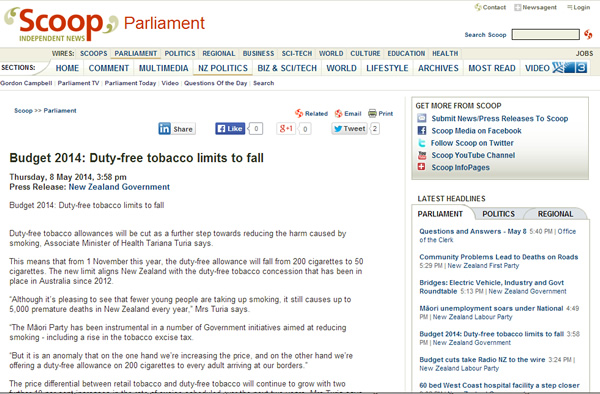Image resolution: width=600 pixels, height=394 pixels.
Task: Open Related articles link
Action: click(311, 113)
